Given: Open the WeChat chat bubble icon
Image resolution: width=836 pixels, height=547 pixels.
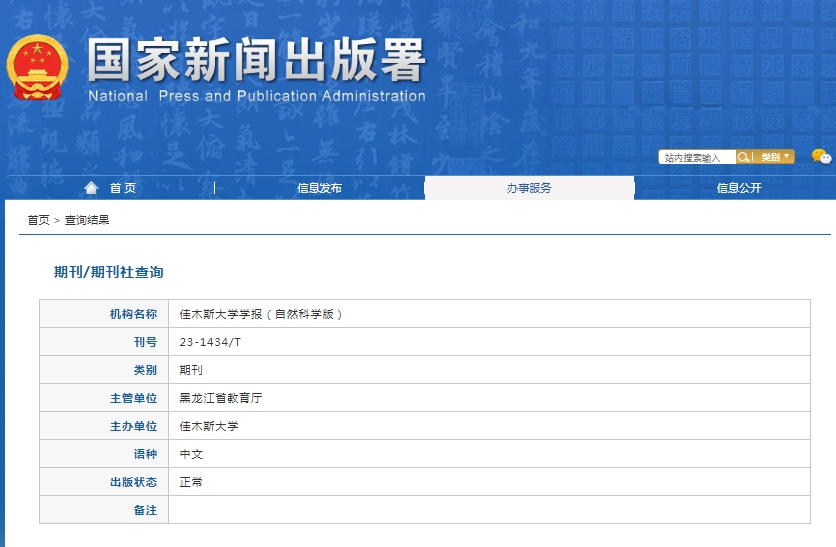Looking at the screenshot, I should tap(821, 156).
